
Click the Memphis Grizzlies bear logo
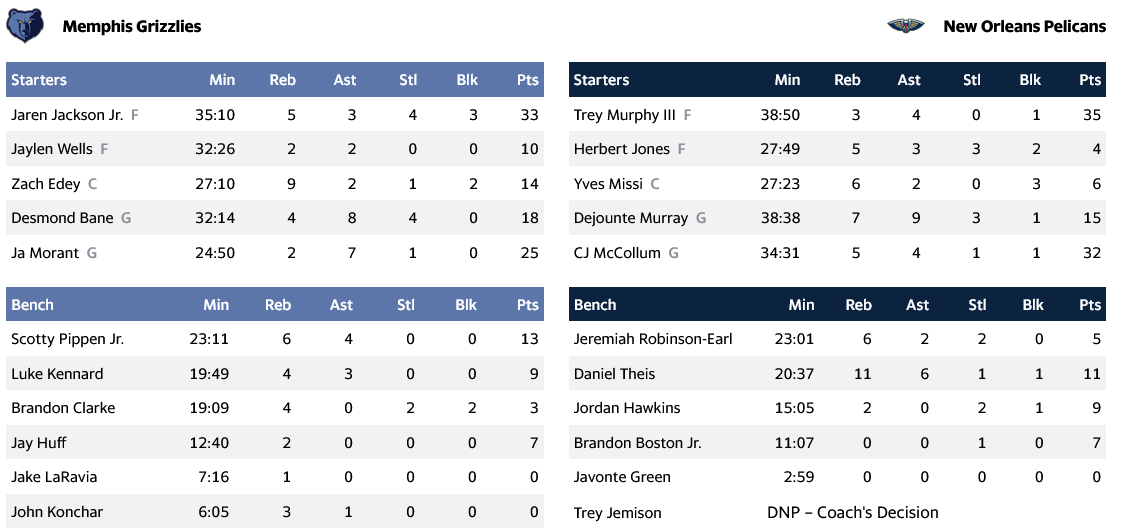[25, 26]
